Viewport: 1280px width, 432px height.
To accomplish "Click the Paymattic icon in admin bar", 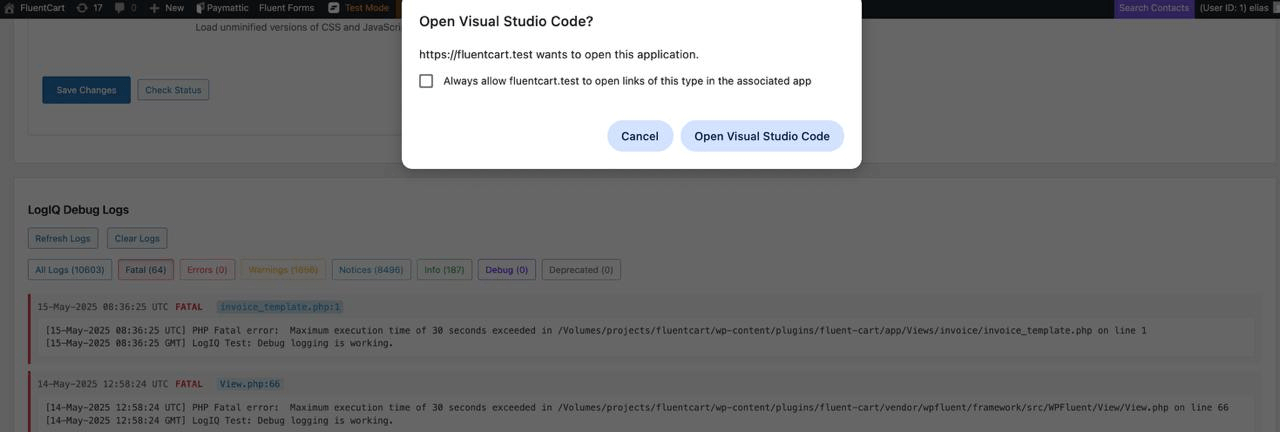I will [x=201, y=8].
